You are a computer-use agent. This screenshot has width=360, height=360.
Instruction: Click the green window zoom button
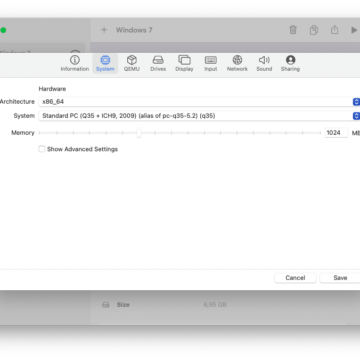click(3, 30)
